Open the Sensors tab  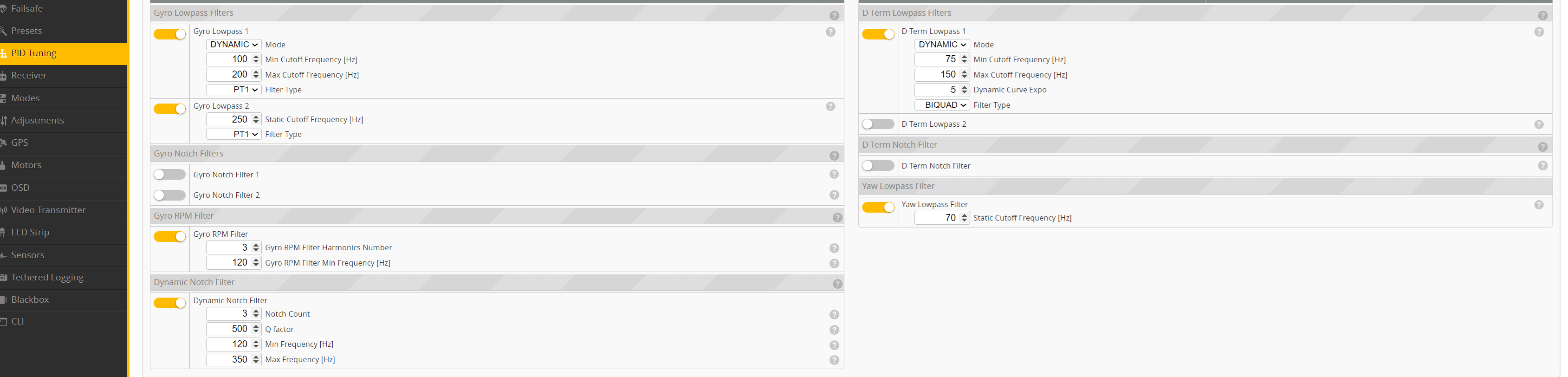63,255
